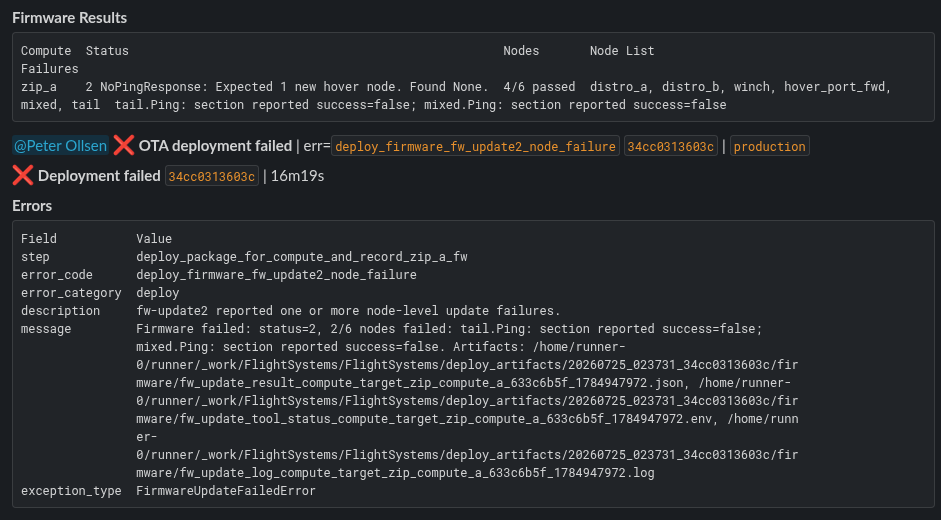
Task: Click the @Peter Ollsen mention
Action: coord(60,146)
